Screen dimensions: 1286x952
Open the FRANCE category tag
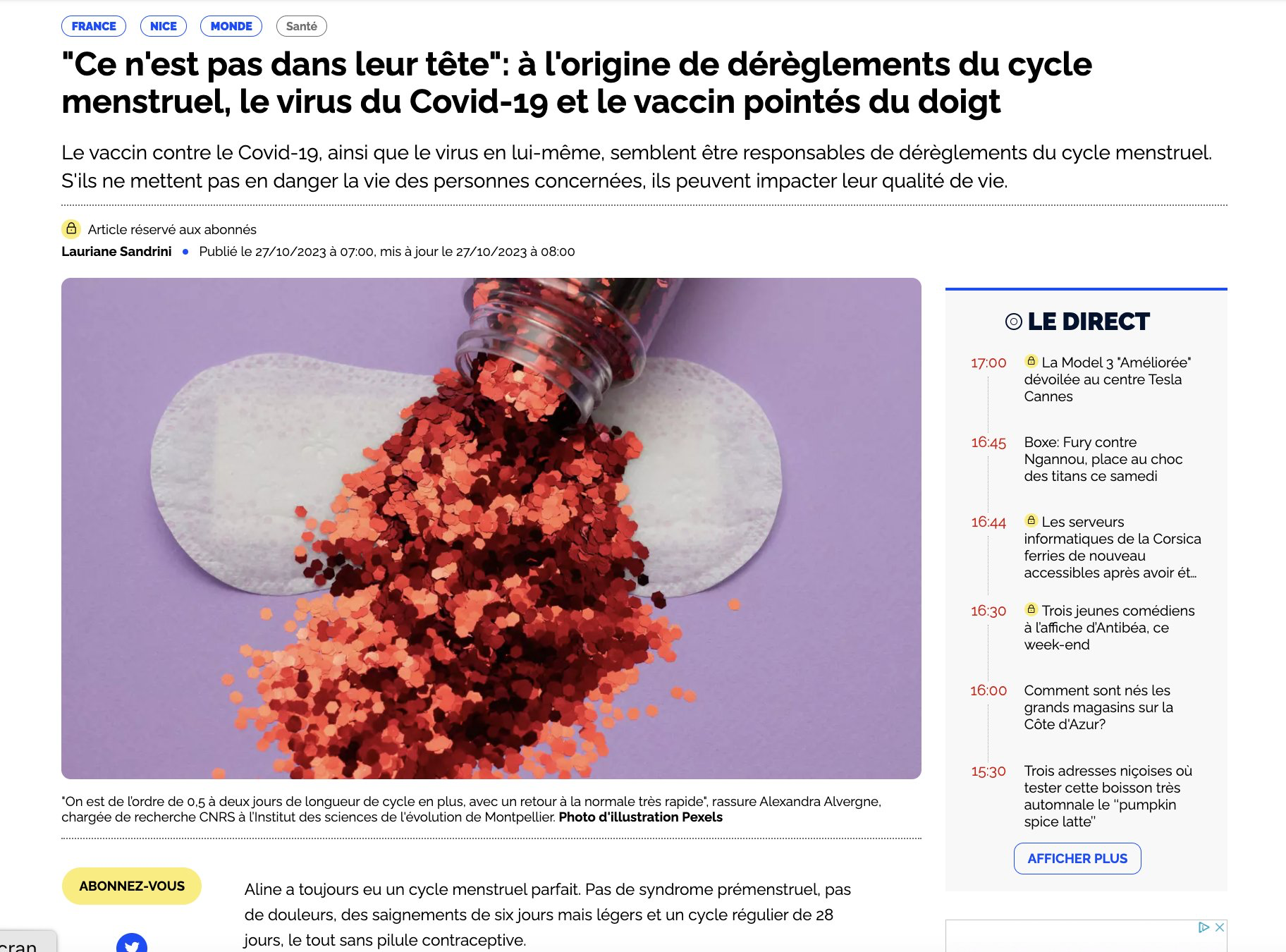pyautogui.click(x=94, y=26)
